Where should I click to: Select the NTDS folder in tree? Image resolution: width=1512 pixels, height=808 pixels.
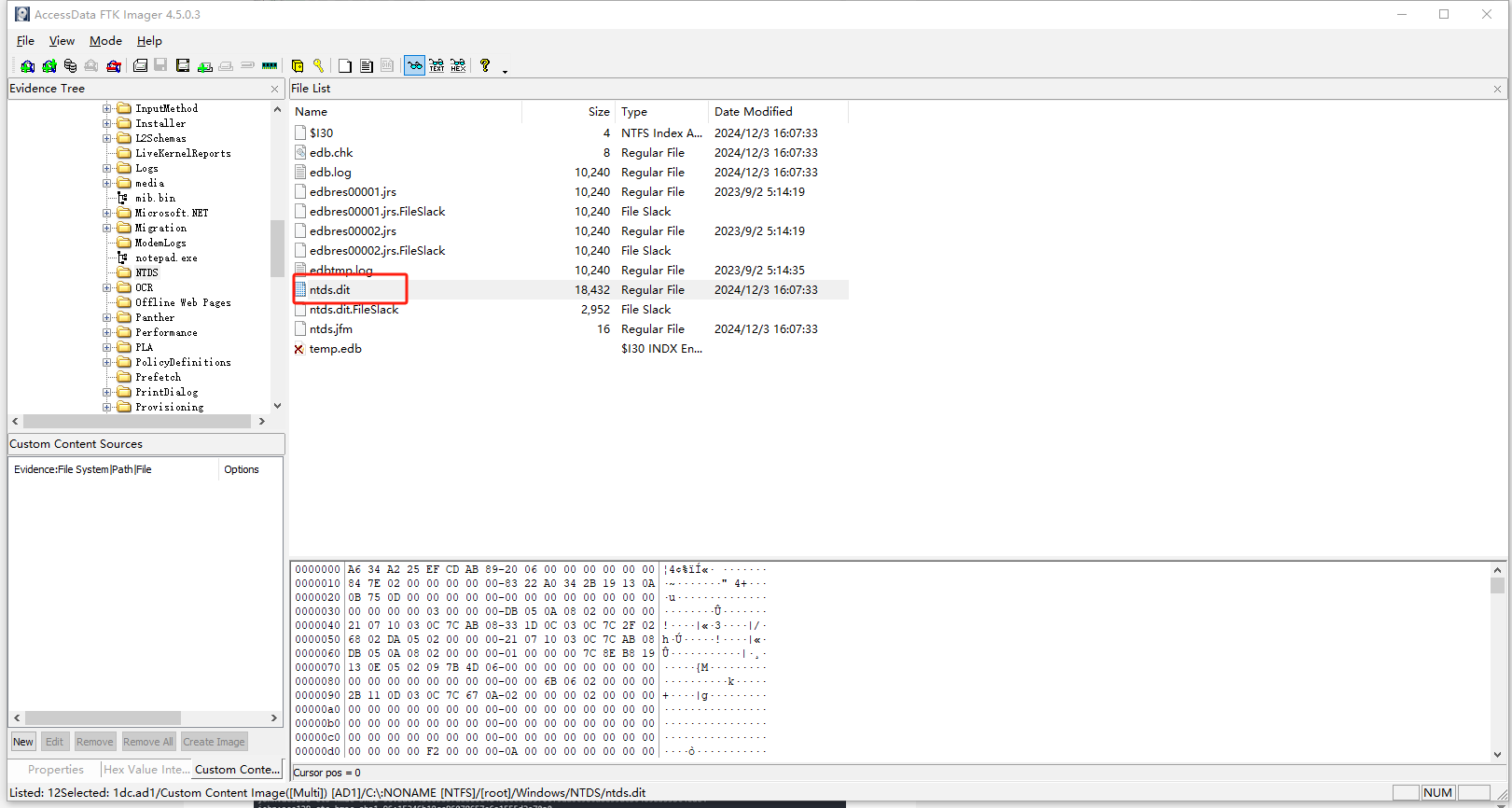coord(146,272)
